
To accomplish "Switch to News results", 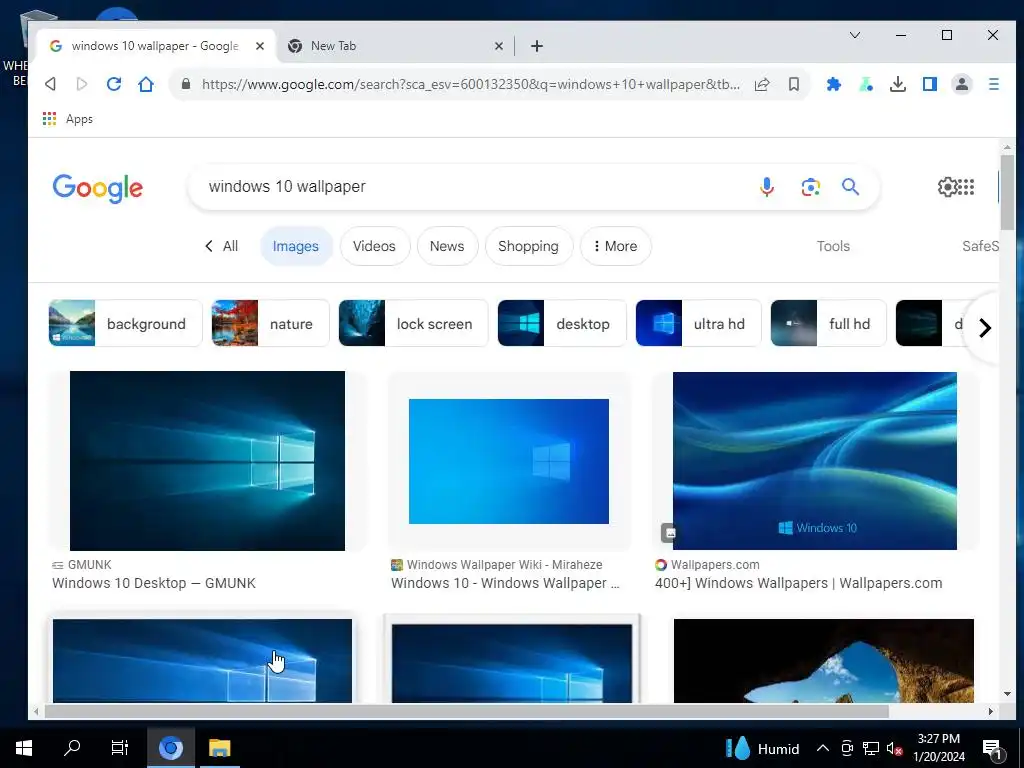I will coord(447,246).
